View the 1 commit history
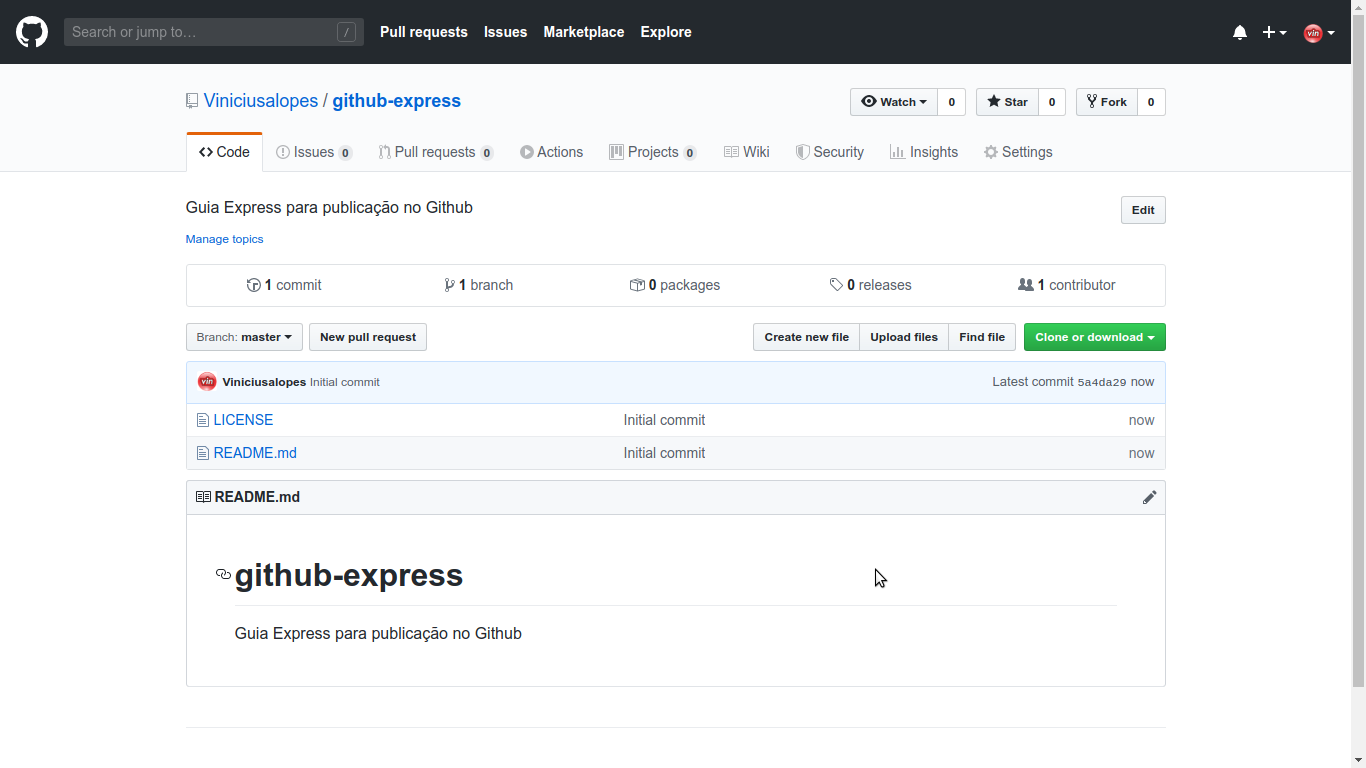This screenshot has height=768, width=1366. 284,285
